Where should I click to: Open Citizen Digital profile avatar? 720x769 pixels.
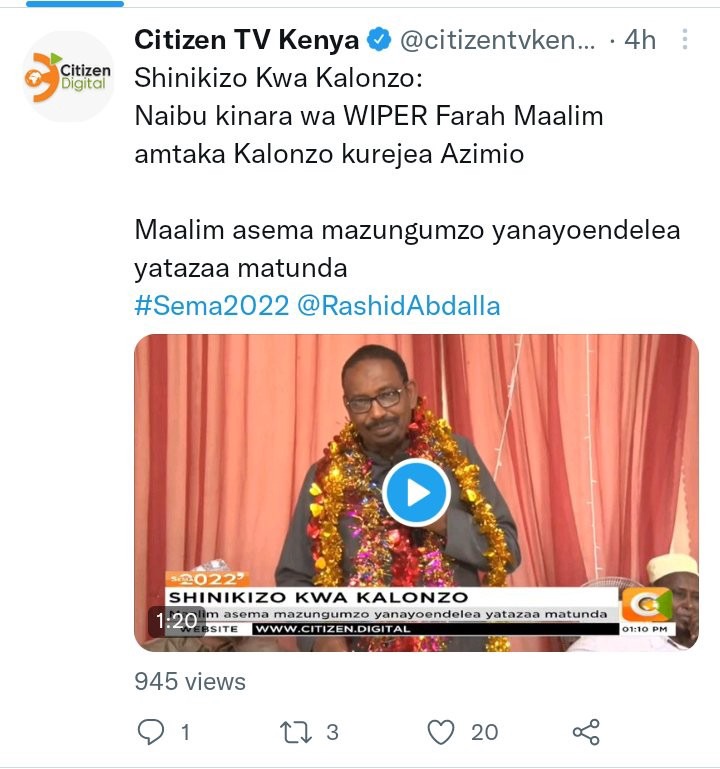68,77
